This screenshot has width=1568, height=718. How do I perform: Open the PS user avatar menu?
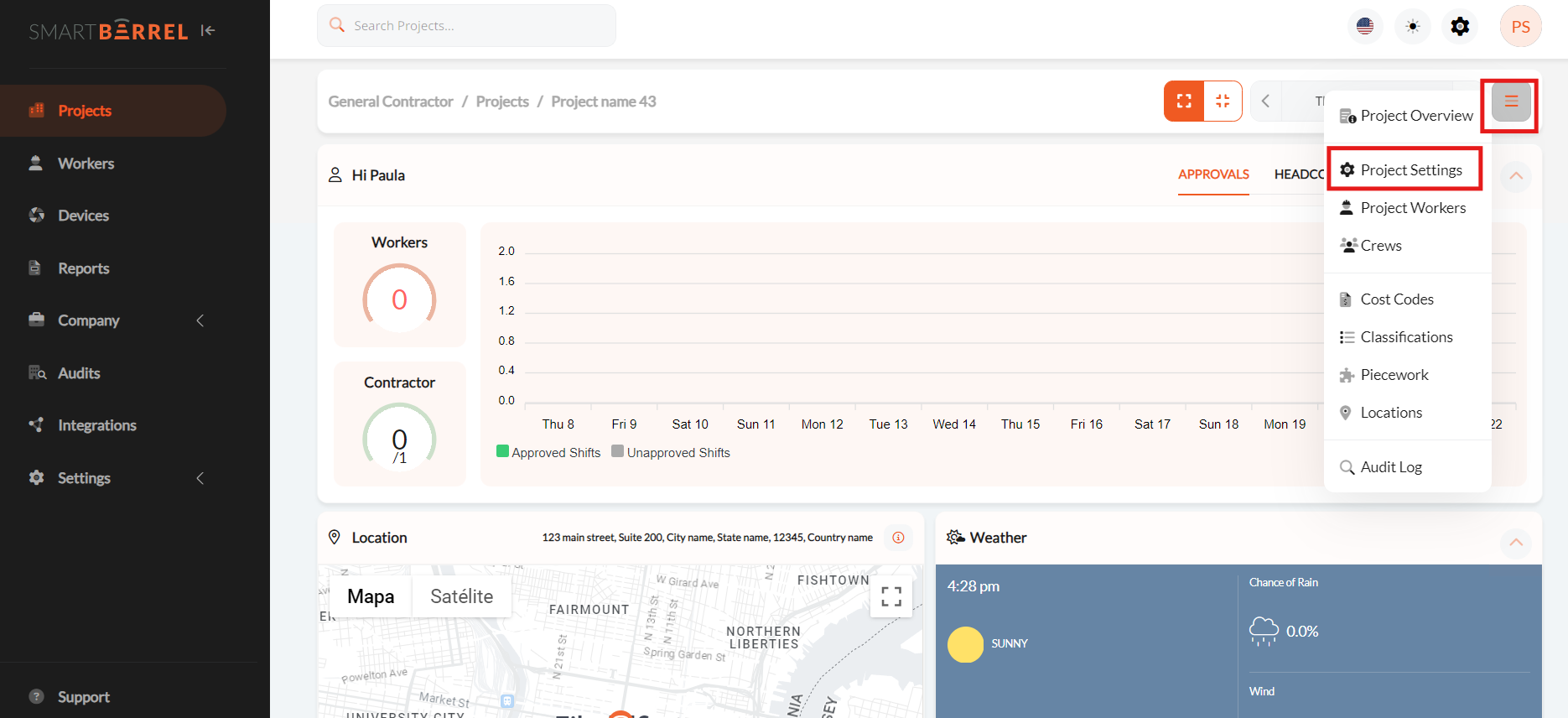pyautogui.click(x=1520, y=26)
